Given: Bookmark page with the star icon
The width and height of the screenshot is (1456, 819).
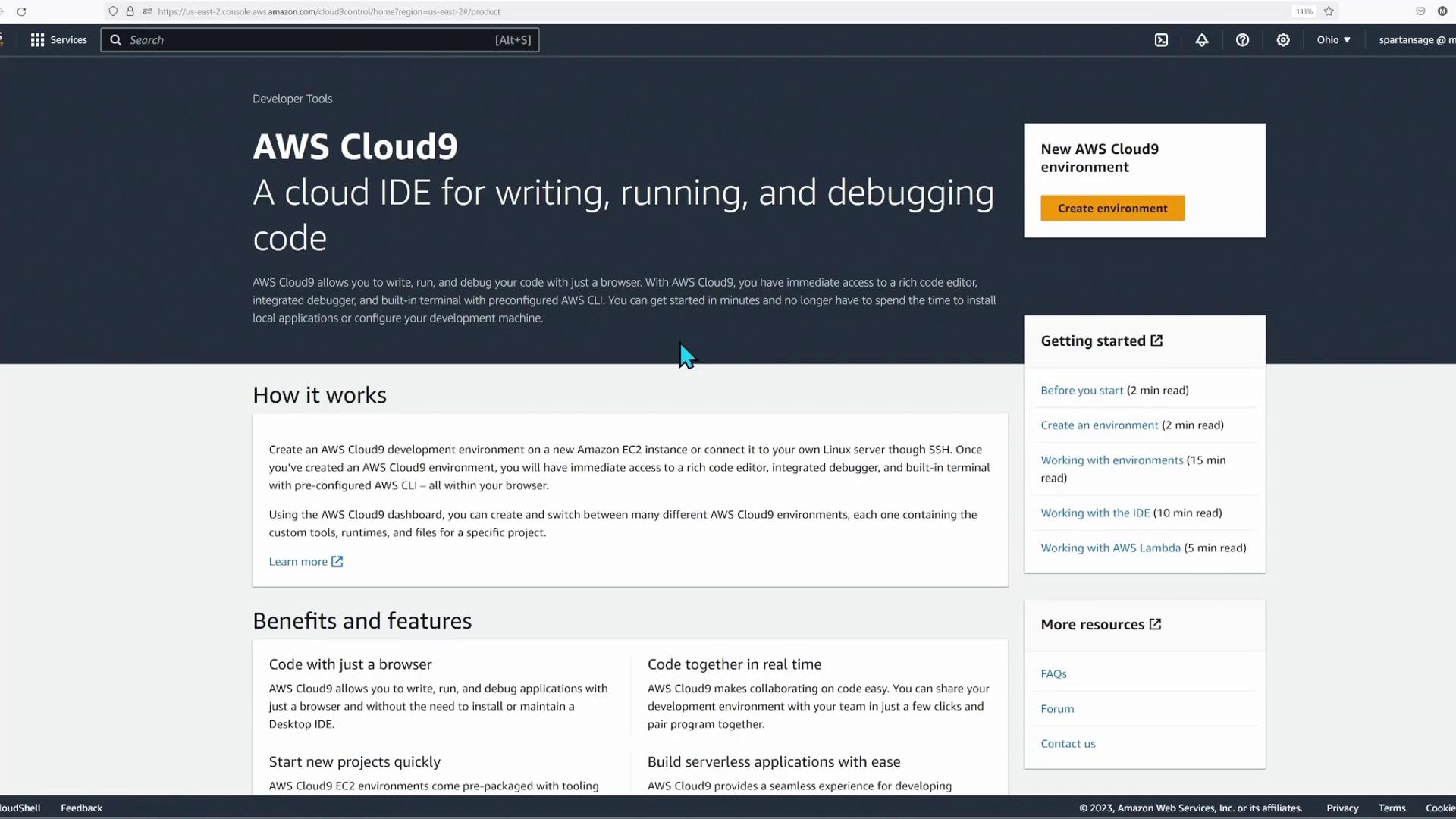Looking at the screenshot, I should pyautogui.click(x=1329, y=11).
